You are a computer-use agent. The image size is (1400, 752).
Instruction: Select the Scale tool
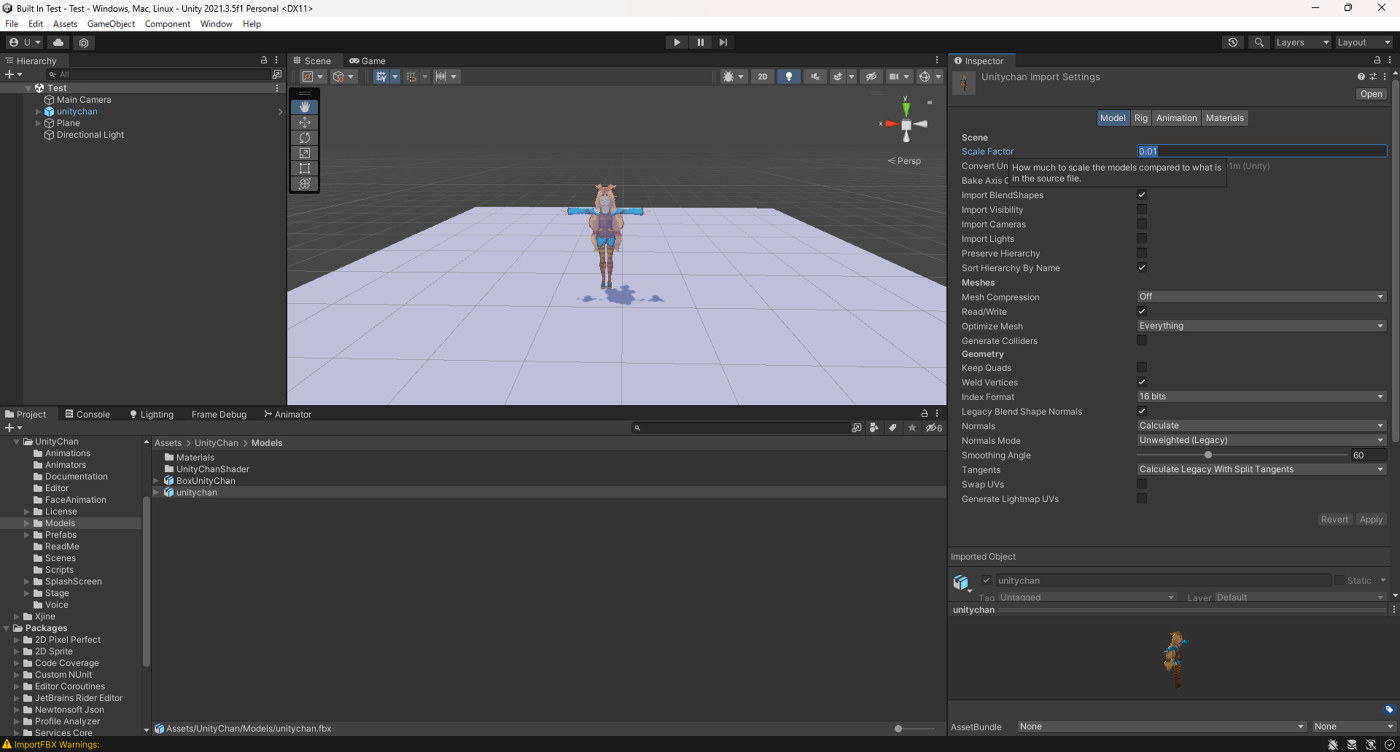tap(305, 153)
